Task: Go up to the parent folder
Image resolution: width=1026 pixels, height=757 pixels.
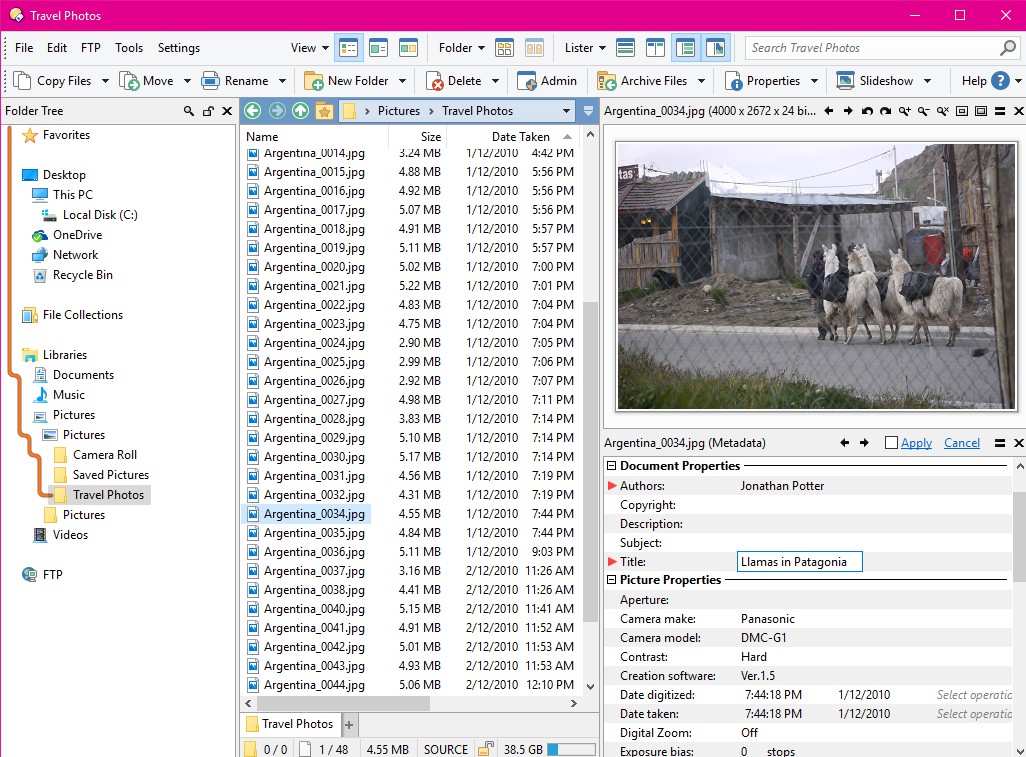Action: point(299,110)
